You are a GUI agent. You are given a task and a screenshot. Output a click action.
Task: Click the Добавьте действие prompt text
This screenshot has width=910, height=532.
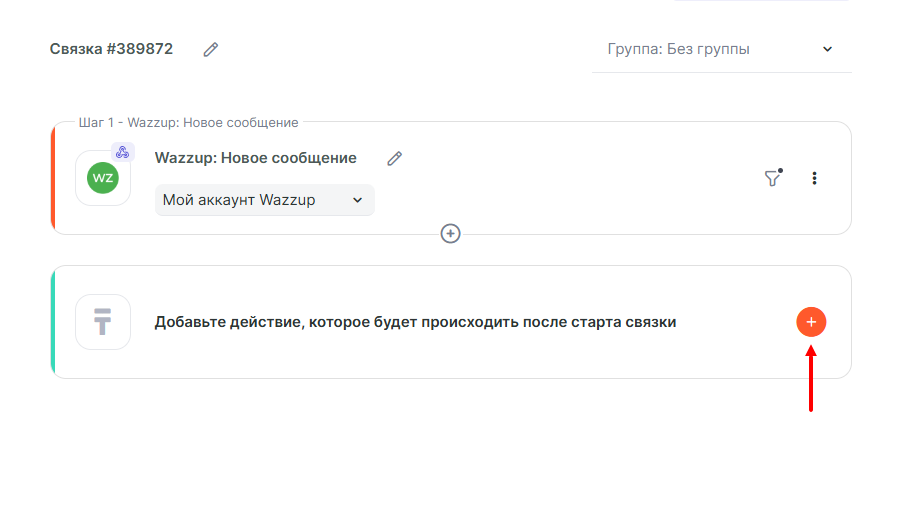[415, 322]
